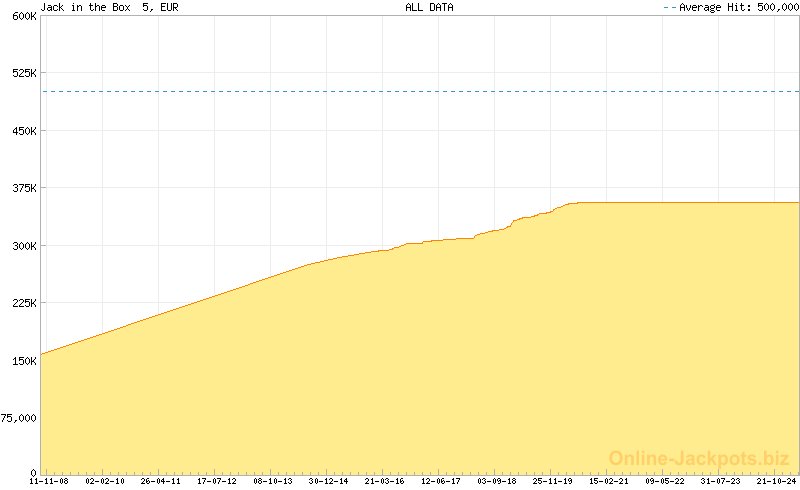Select the 450K y-axis label

pyautogui.click(x=23, y=131)
